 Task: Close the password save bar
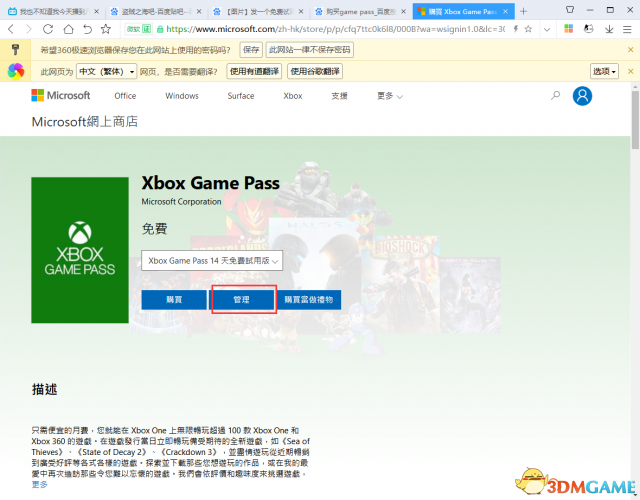pyautogui.click(x=631, y=50)
